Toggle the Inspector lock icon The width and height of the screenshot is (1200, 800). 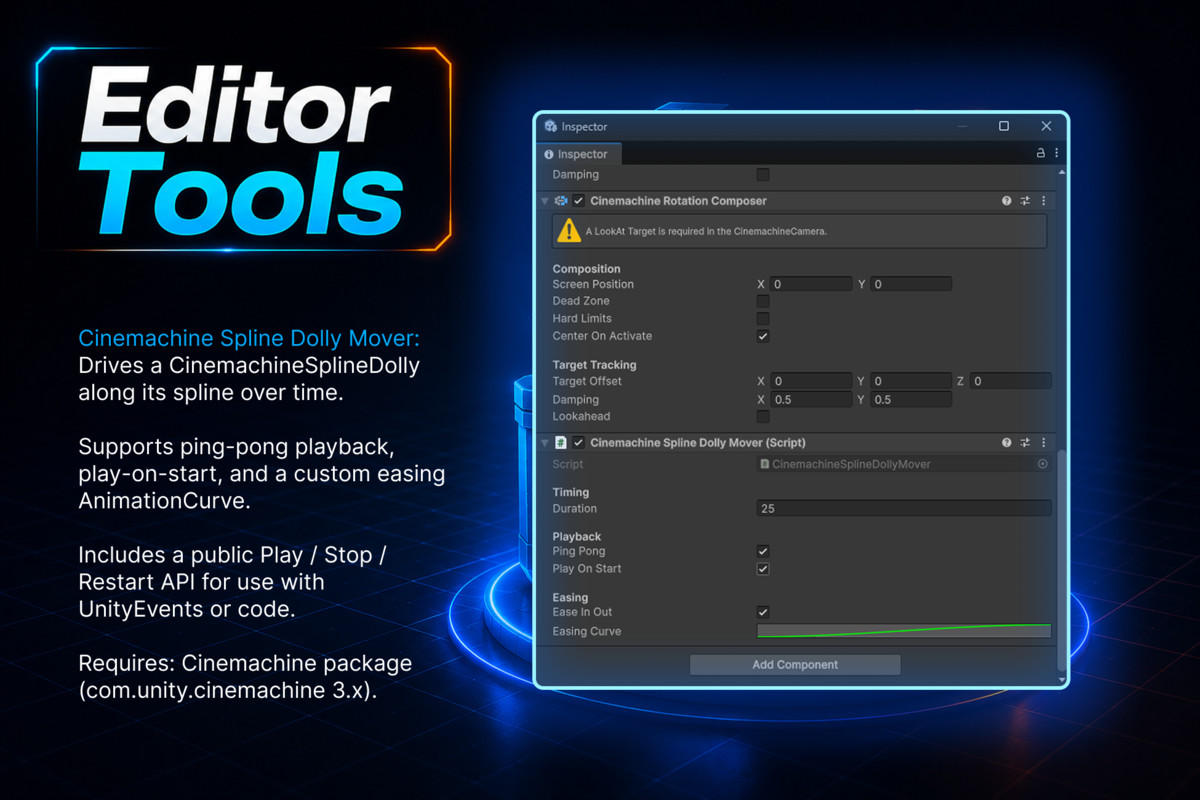pyautogui.click(x=1040, y=154)
